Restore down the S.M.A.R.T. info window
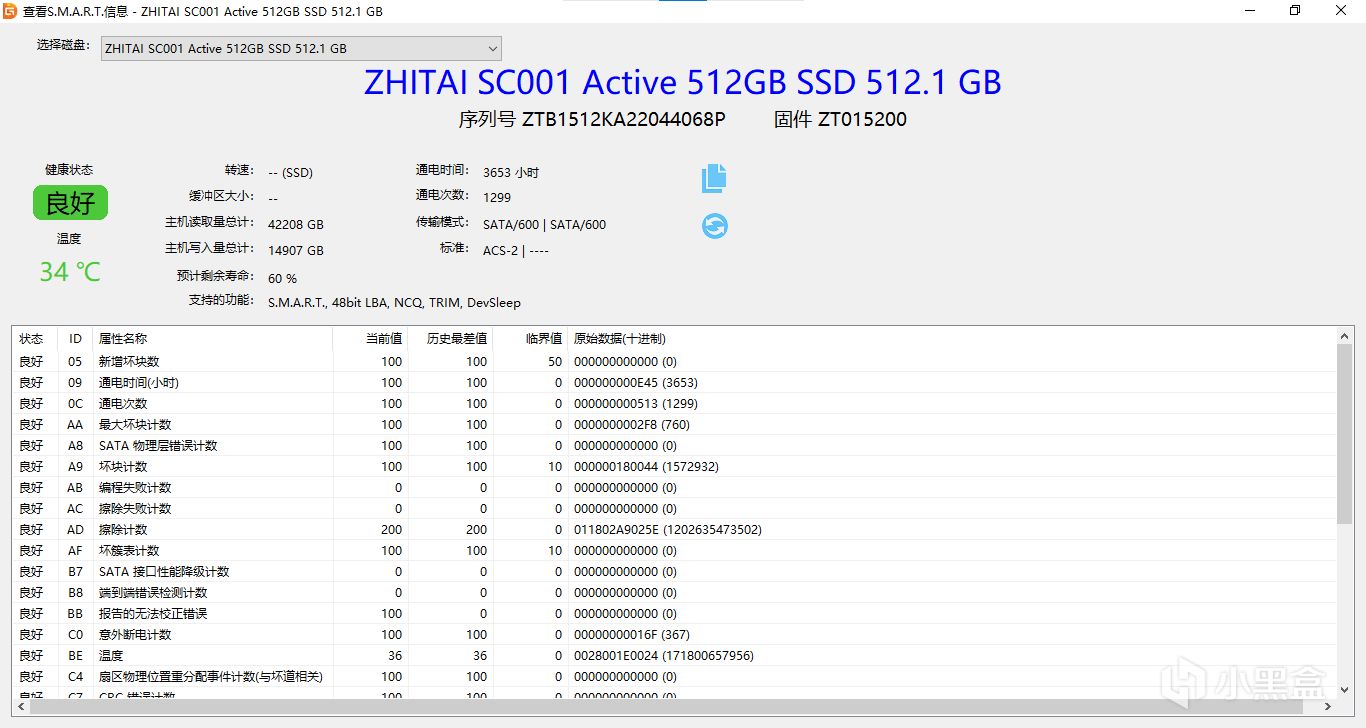1366x728 pixels. pos(1295,11)
